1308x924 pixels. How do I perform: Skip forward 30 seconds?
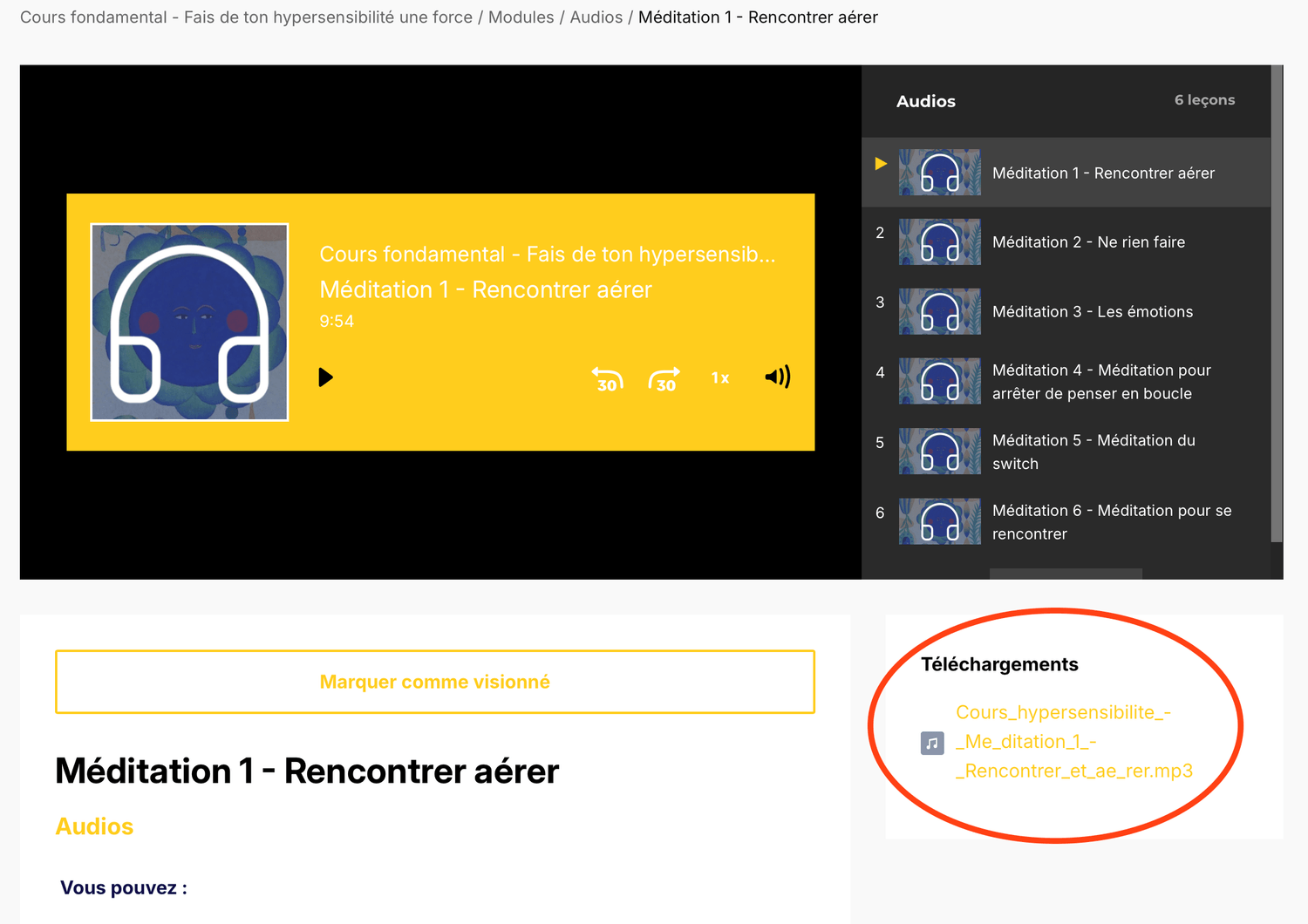(664, 379)
